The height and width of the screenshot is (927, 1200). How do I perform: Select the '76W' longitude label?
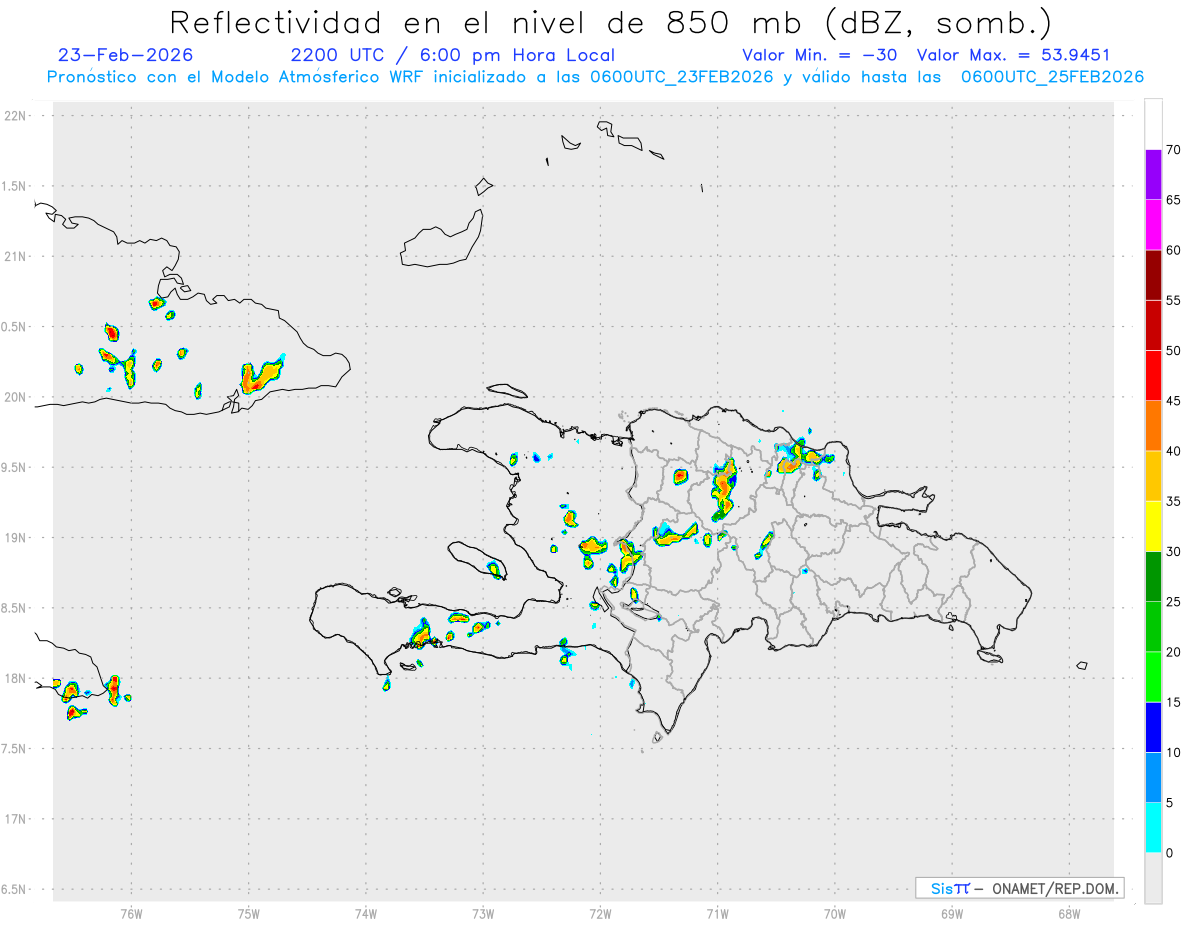pos(131,913)
